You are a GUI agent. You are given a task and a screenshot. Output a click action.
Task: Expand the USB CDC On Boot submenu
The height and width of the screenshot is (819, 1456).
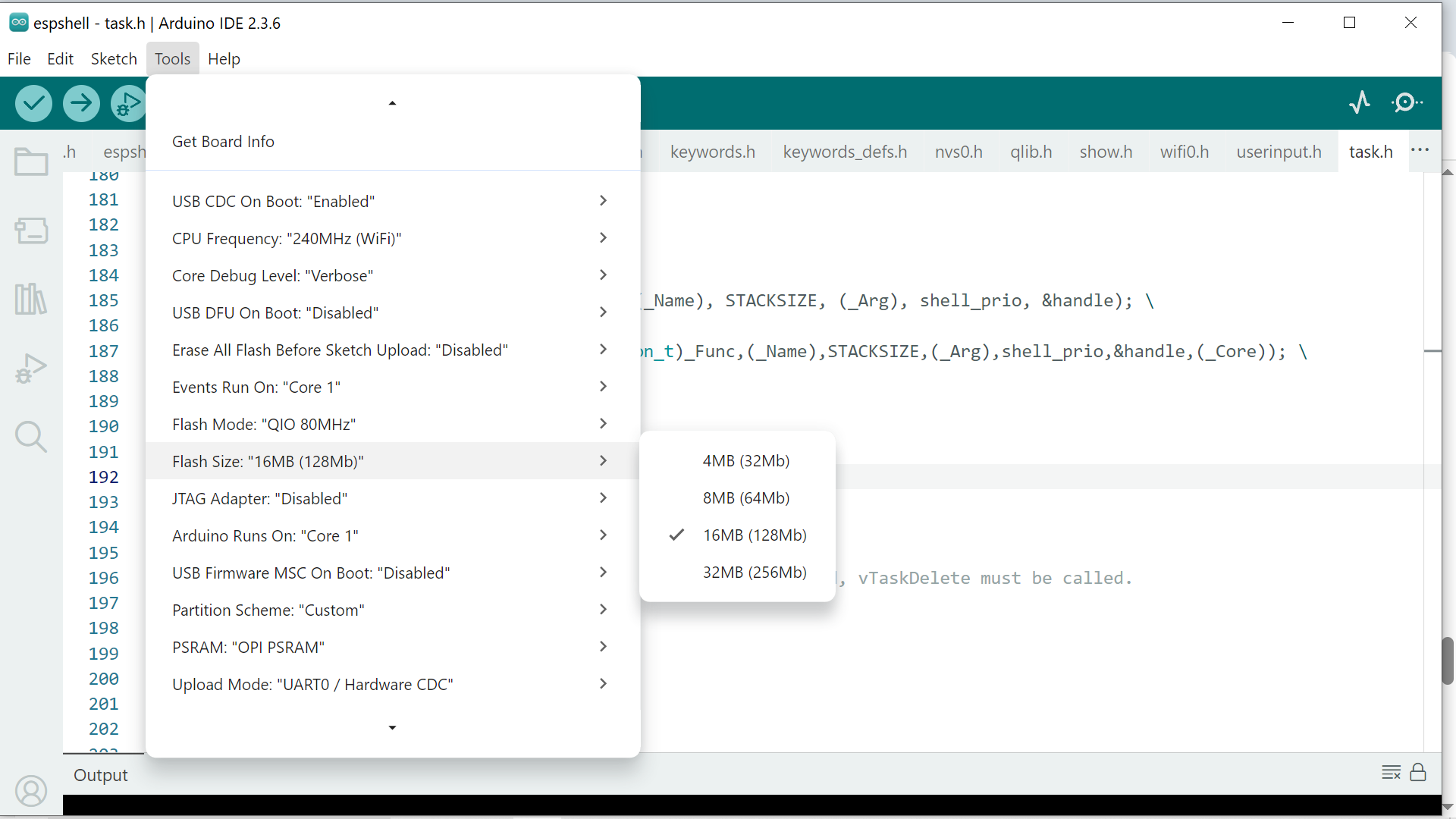point(393,201)
